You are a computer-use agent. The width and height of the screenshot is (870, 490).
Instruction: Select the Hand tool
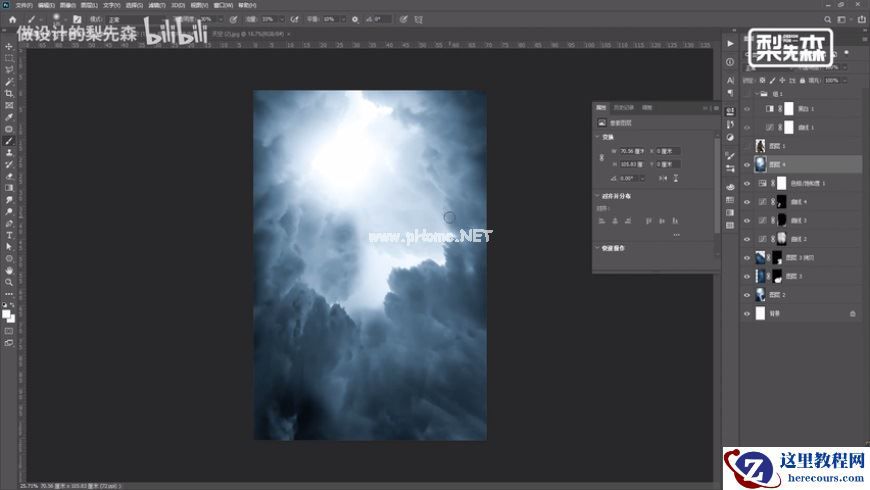(9, 270)
